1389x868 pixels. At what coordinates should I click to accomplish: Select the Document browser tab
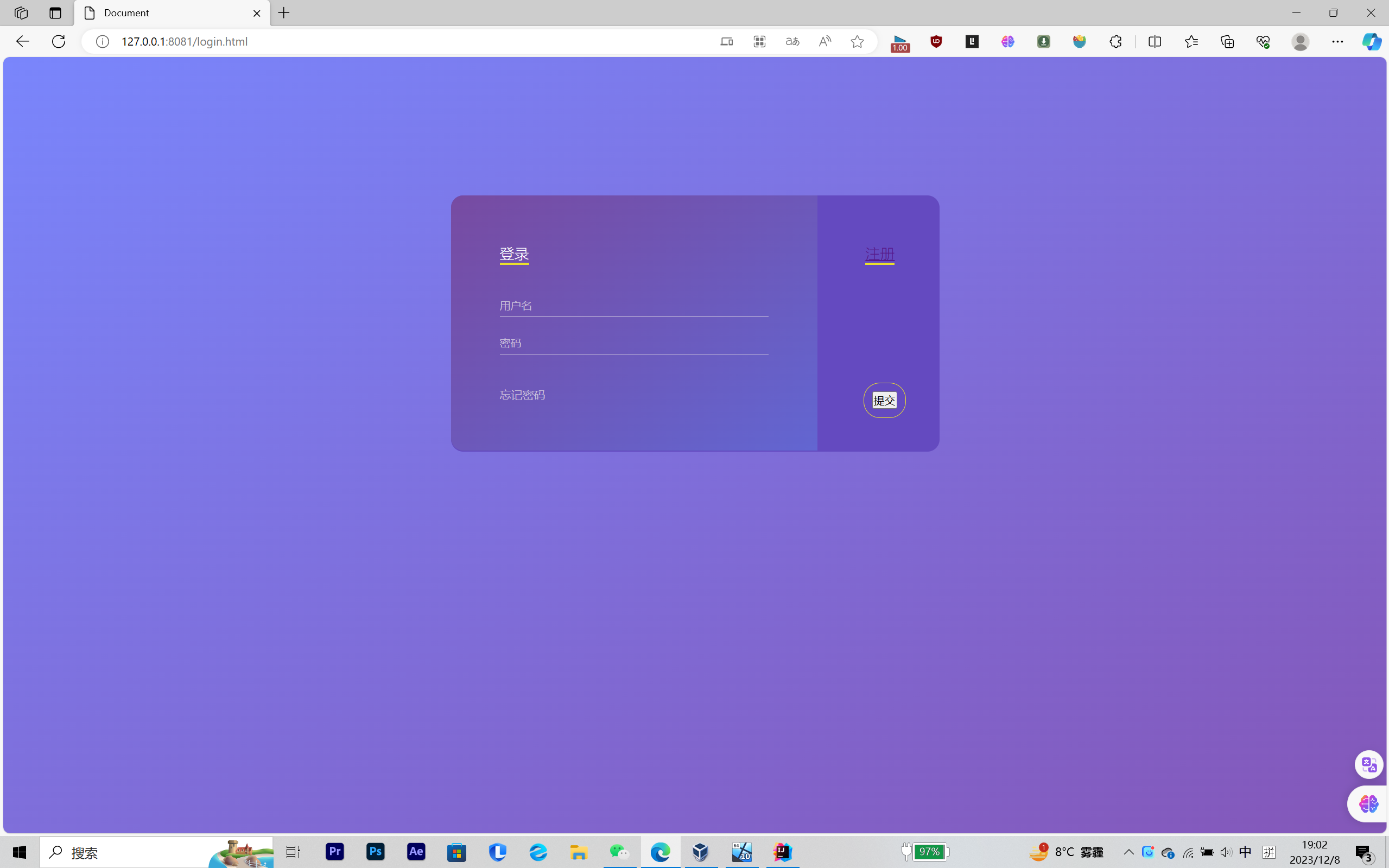point(167,12)
